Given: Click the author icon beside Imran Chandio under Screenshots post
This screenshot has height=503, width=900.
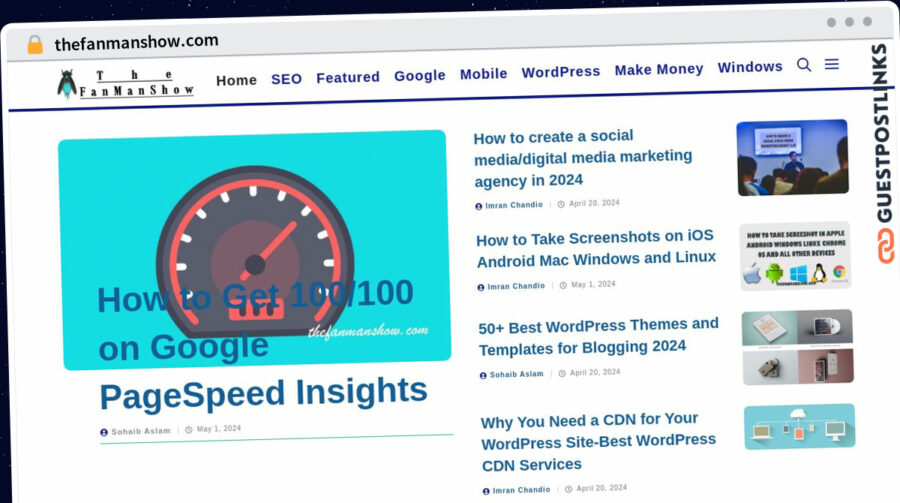Looking at the screenshot, I should tap(481, 287).
